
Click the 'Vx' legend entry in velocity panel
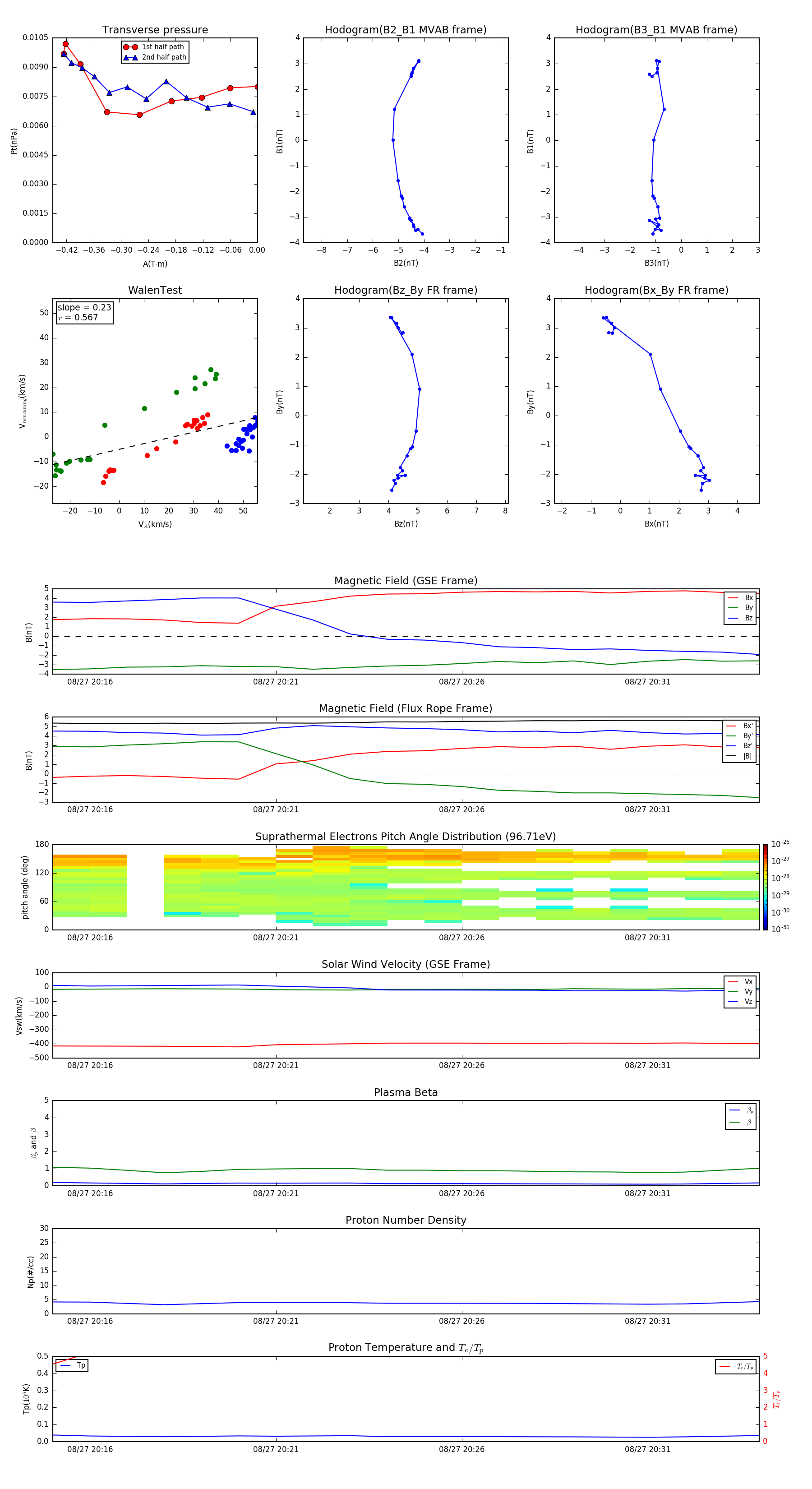click(x=741, y=981)
